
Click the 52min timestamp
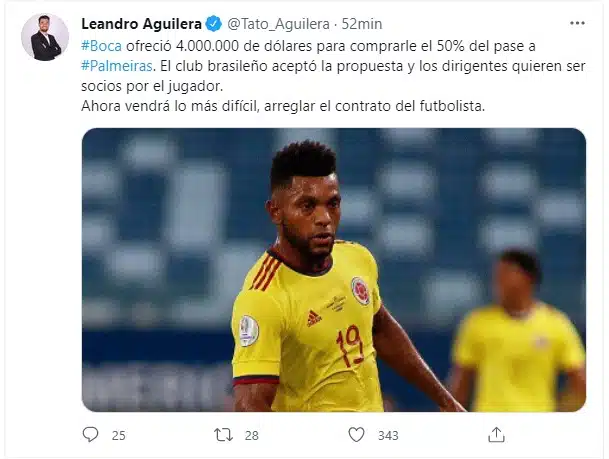pyautogui.click(x=362, y=24)
